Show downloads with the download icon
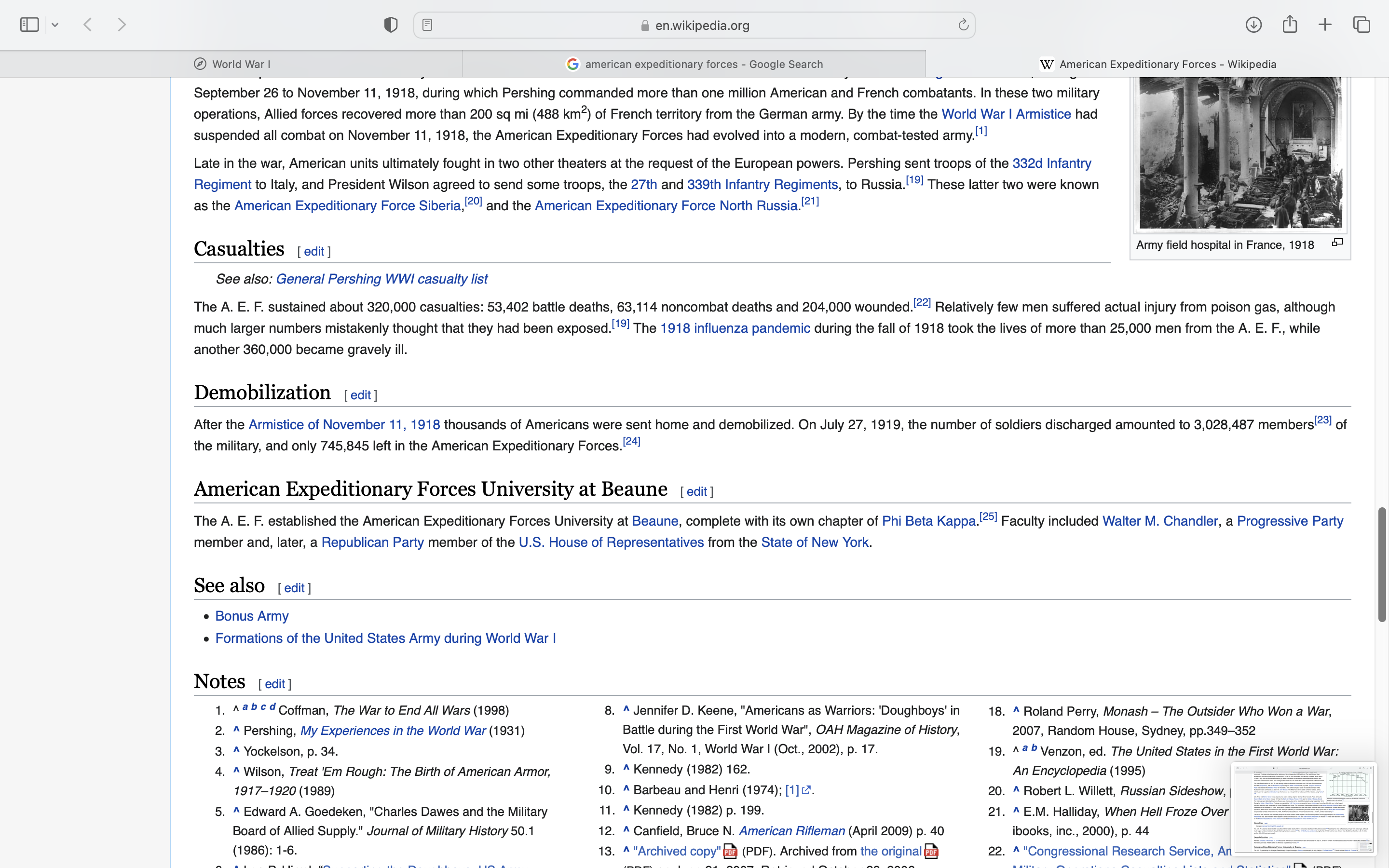The image size is (1389, 868). [1253, 25]
